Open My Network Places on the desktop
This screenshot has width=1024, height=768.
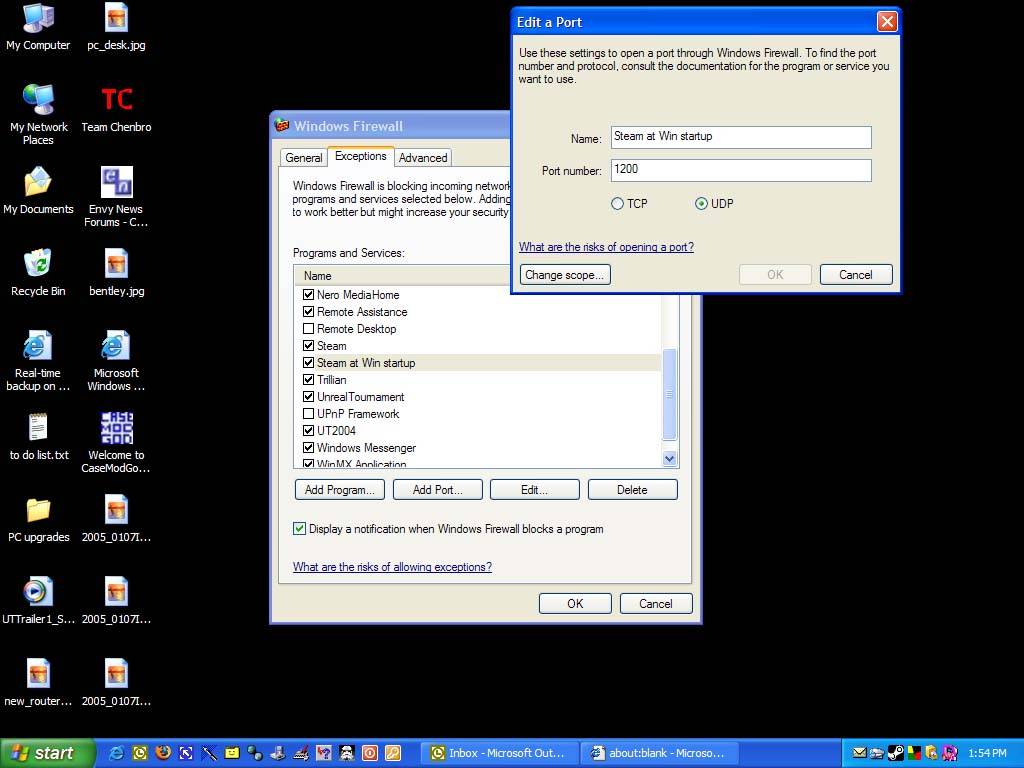coord(38,115)
